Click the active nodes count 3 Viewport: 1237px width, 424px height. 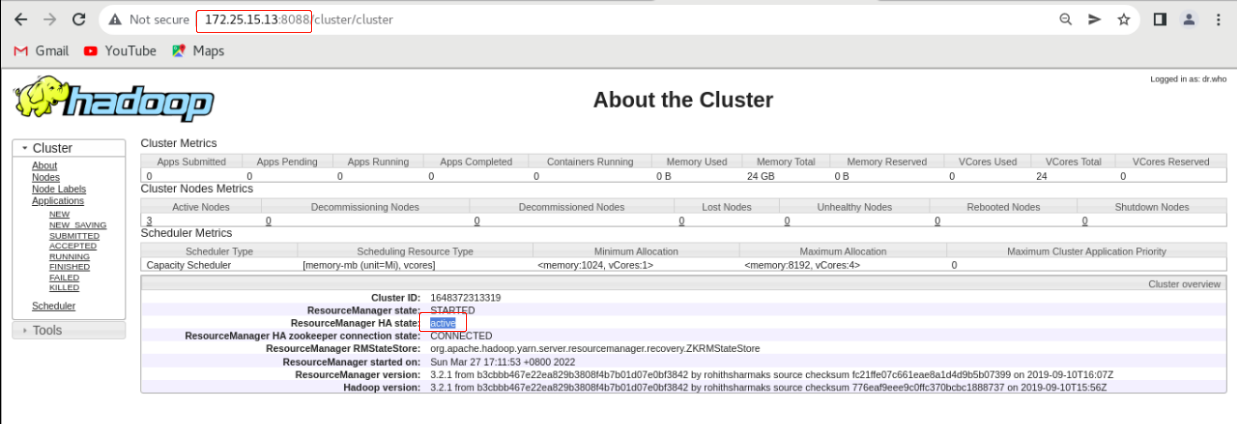click(149, 221)
